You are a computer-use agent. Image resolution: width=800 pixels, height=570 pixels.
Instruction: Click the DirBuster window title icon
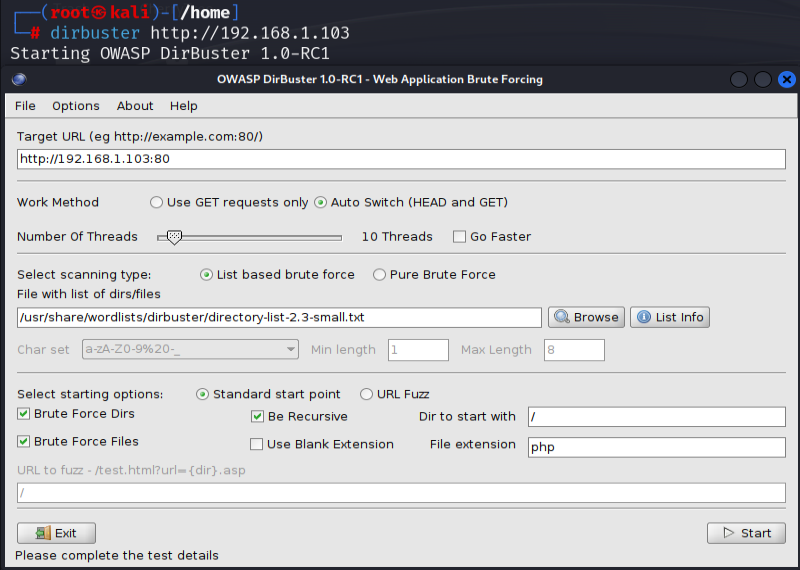[x=19, y=80]
